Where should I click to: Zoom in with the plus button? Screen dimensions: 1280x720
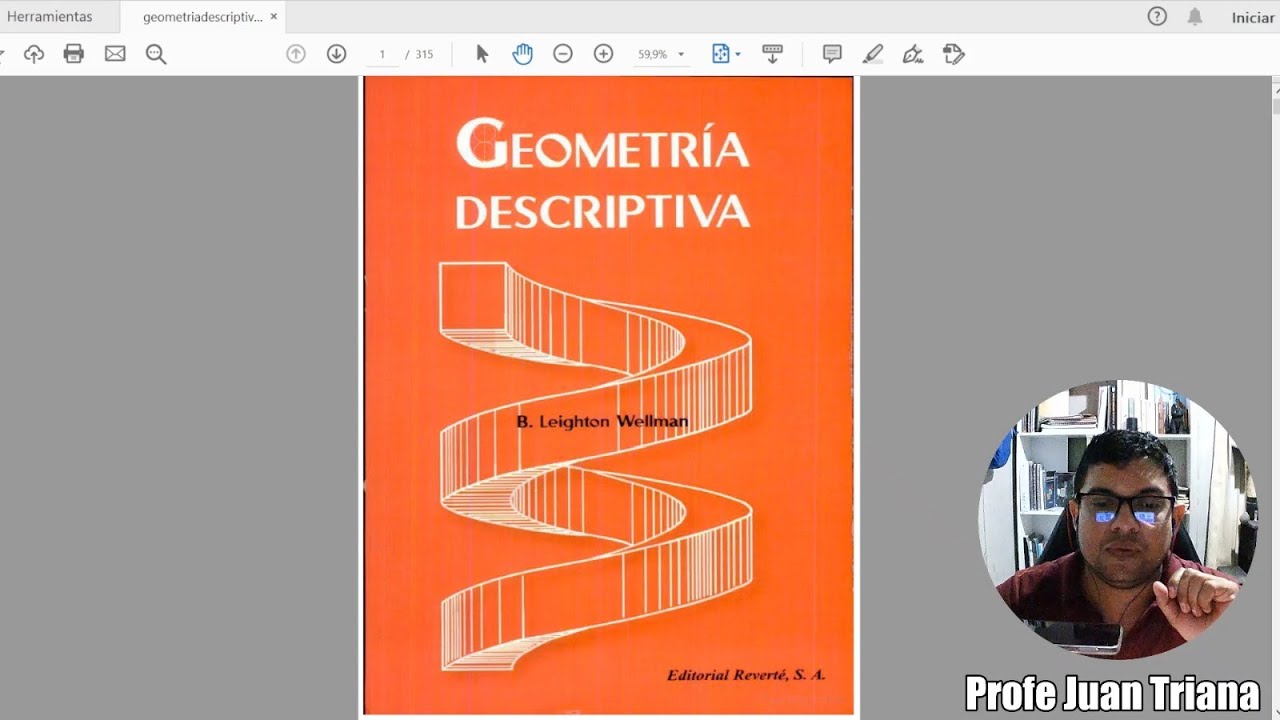pyautogui.click(x=604, y=54)
